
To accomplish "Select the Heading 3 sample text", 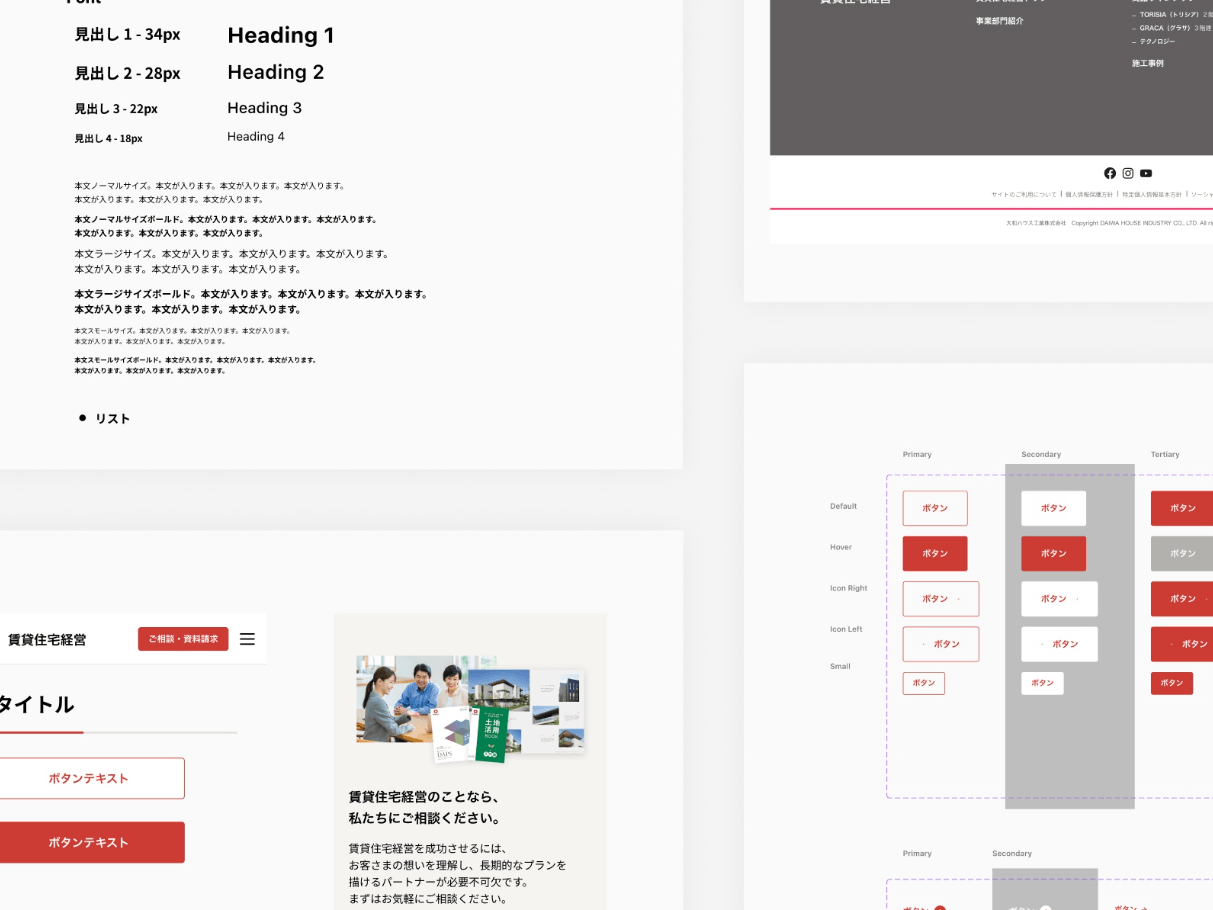I will 264,108.
